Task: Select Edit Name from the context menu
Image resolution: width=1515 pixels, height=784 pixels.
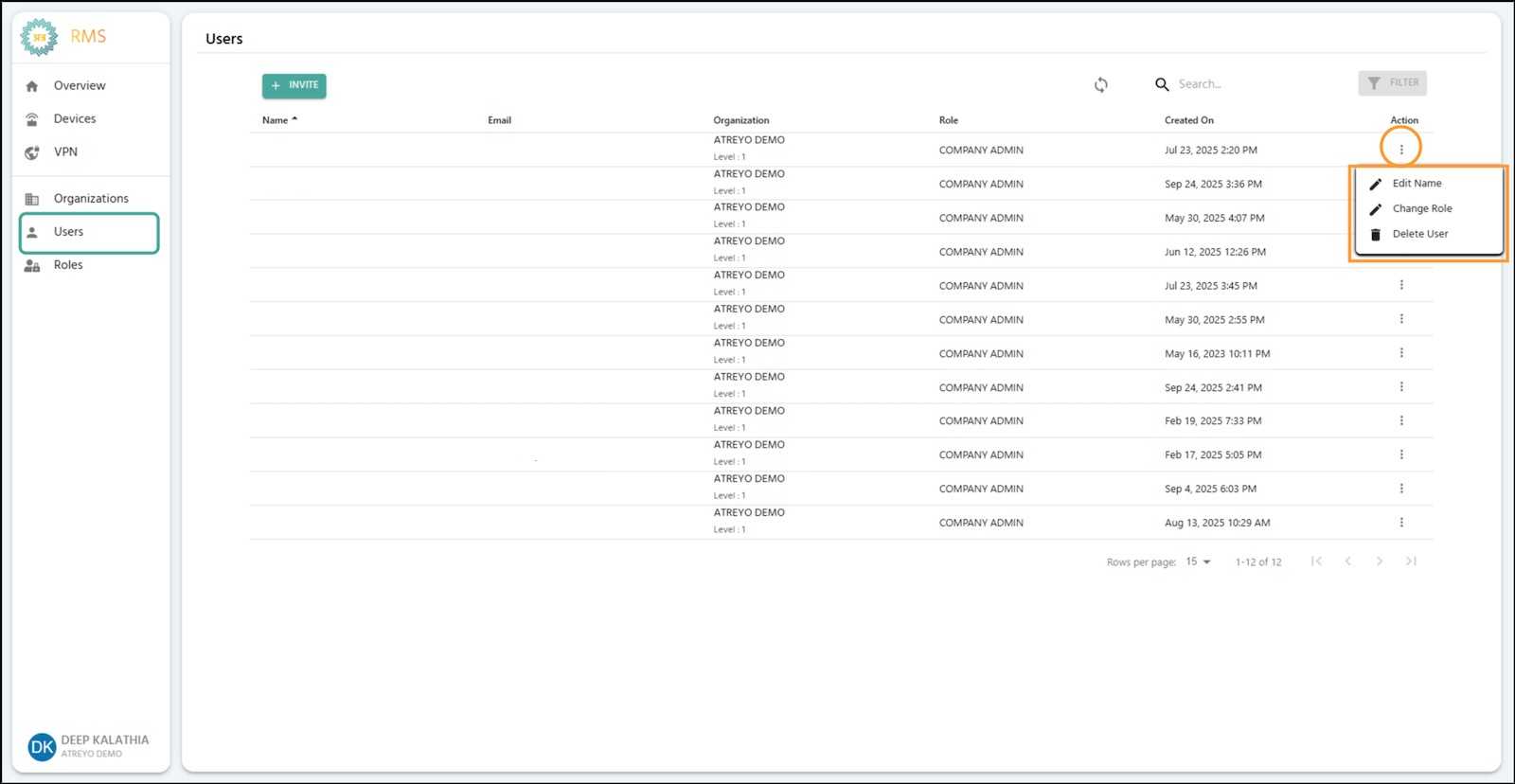Action: 1417,184
